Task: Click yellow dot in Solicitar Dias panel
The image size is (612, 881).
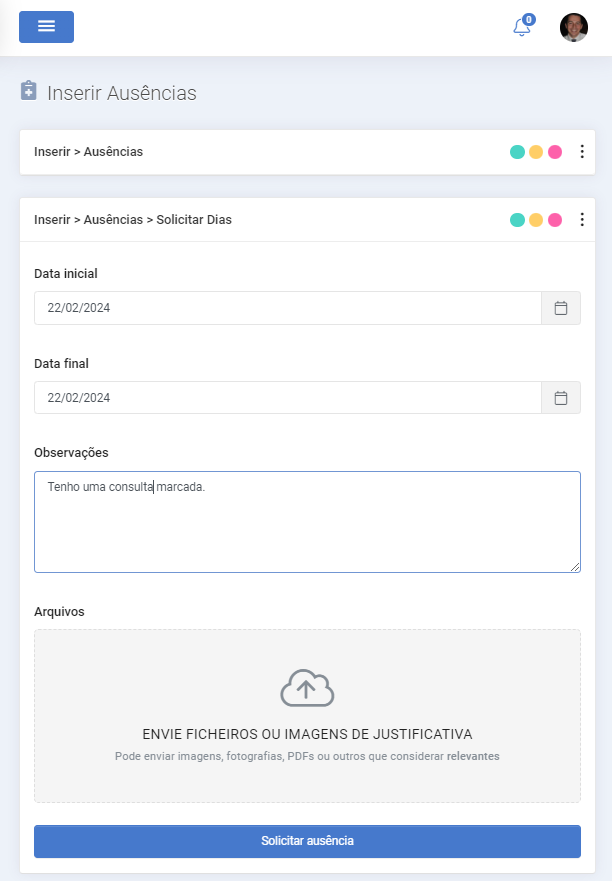Action: point(536,220)
